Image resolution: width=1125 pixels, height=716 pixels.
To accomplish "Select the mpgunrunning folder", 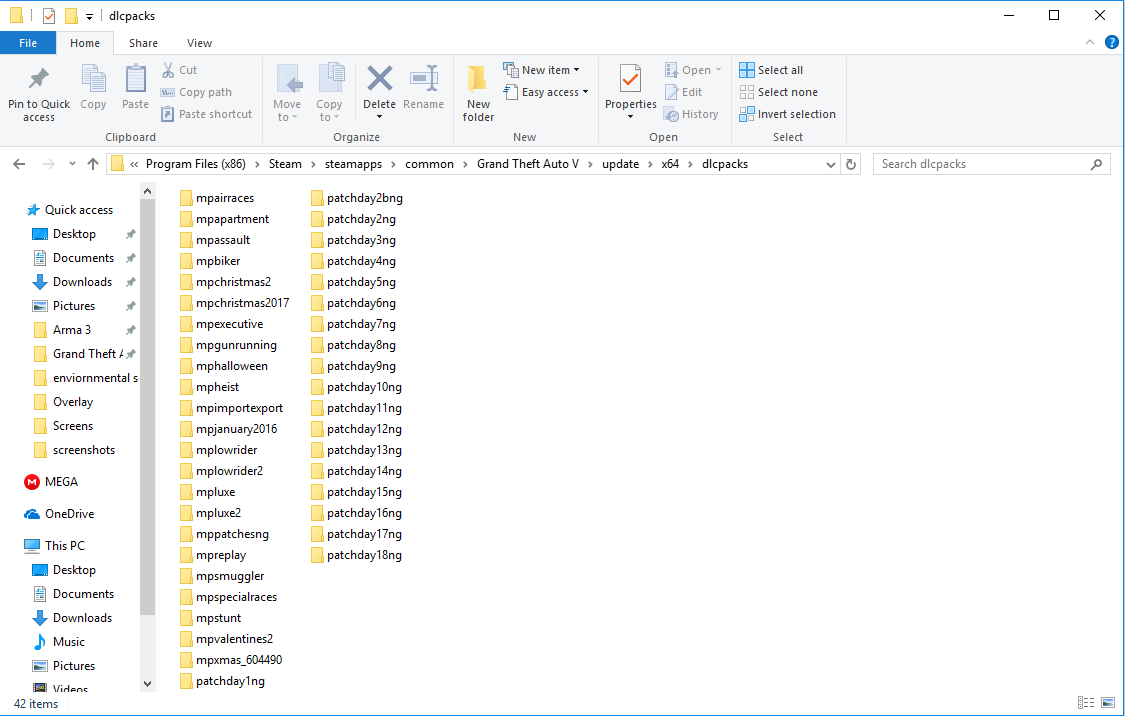I will pos(228,345).
